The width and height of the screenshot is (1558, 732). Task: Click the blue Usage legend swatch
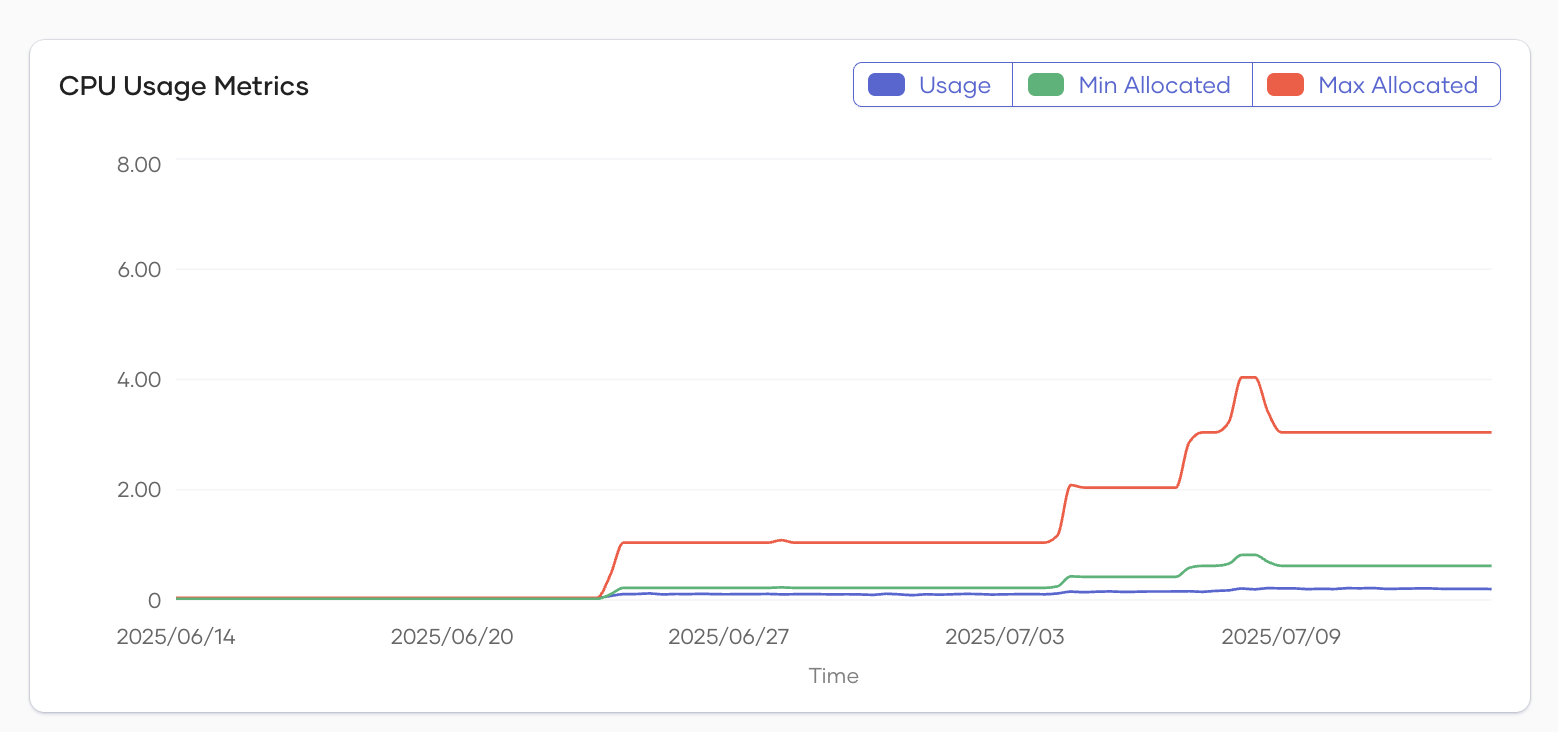[x=886, y=85]
